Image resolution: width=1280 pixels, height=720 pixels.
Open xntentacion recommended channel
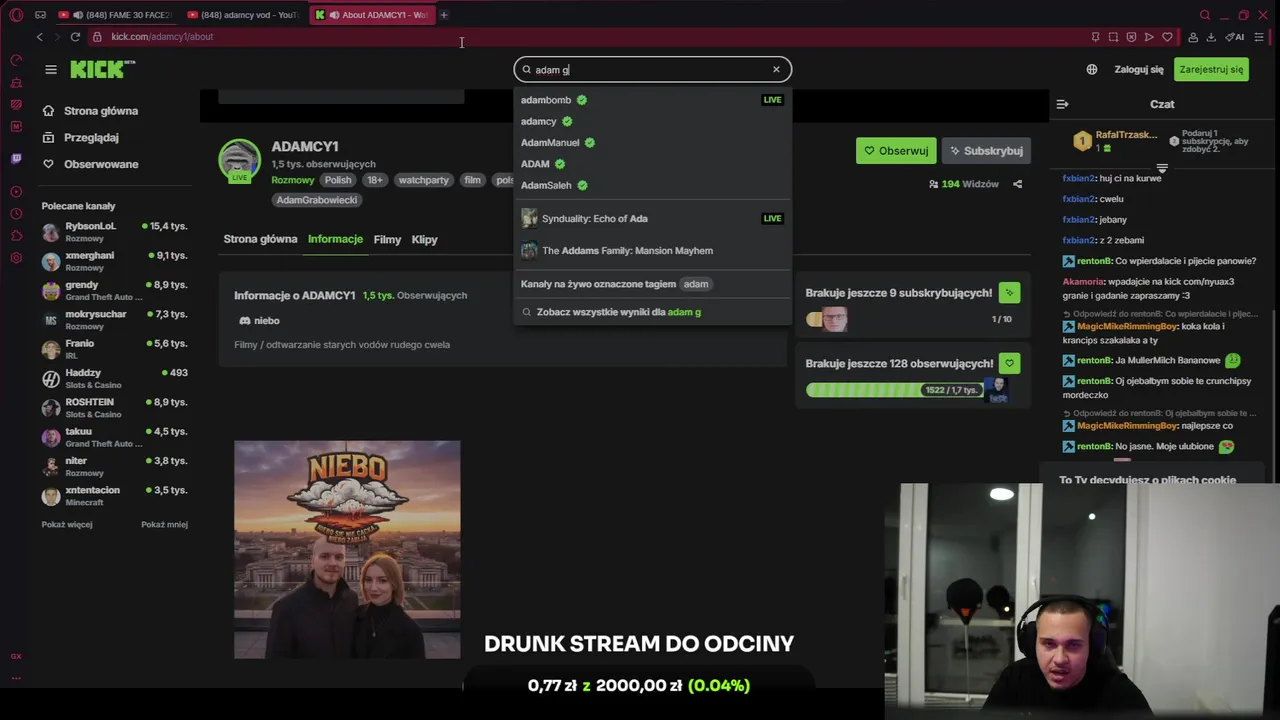tap(115, 496)
